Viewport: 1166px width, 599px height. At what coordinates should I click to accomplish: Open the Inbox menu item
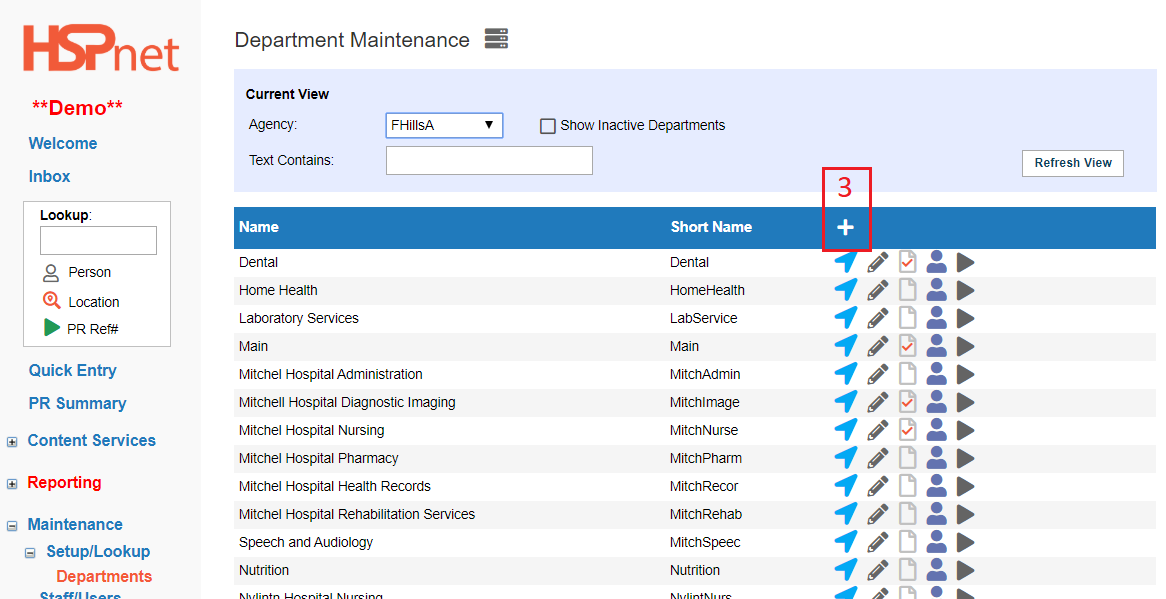tap(49, 176)
